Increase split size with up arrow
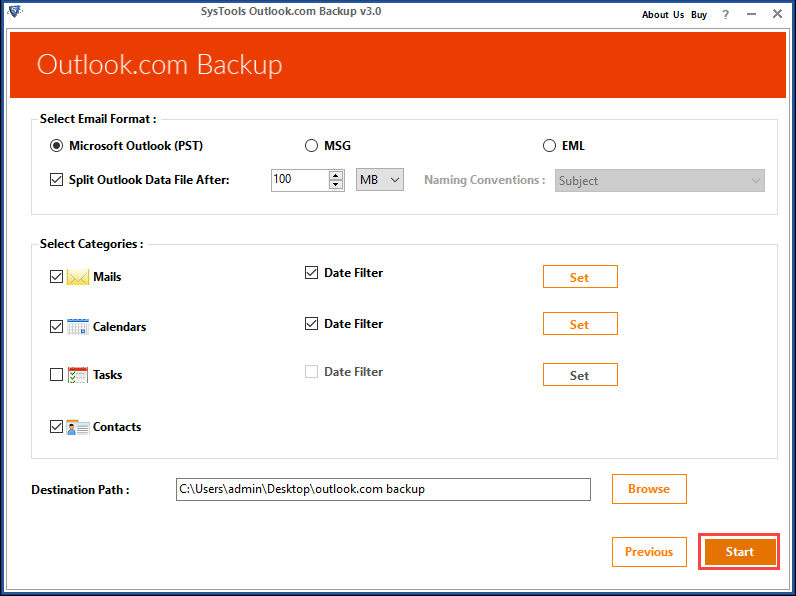This screenshot has width=796, height=596. [x=336, y=175]
